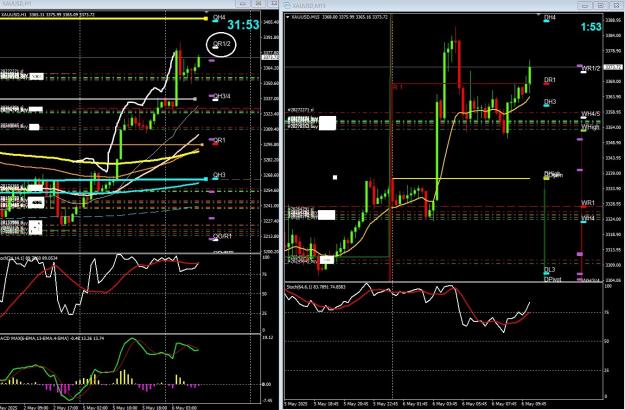The image size is (625, 410).
Task: Click the #38272271 sl order line label in M15
Action: tap(301, 109)
